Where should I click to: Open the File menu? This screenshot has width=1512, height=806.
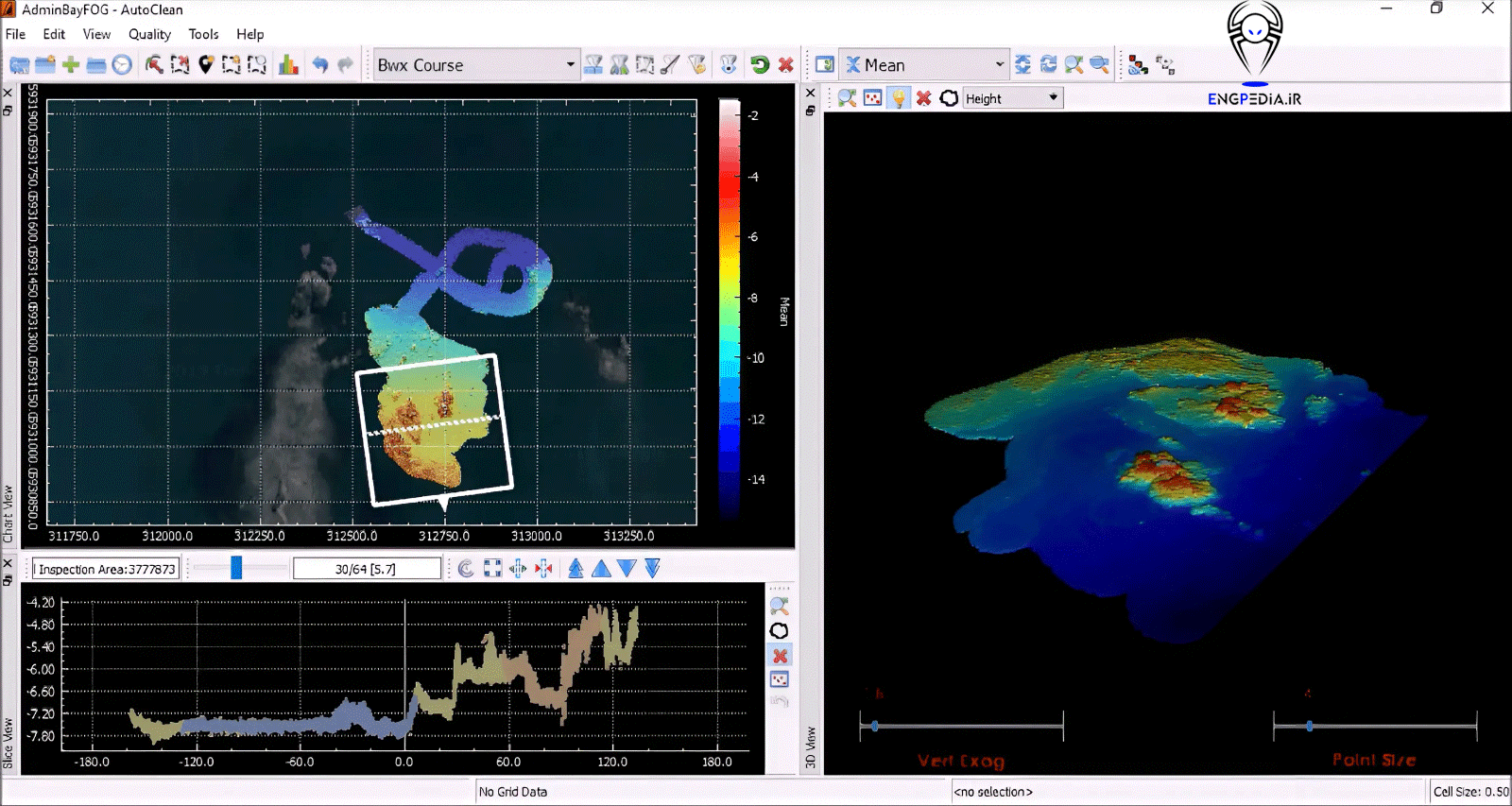15,34
